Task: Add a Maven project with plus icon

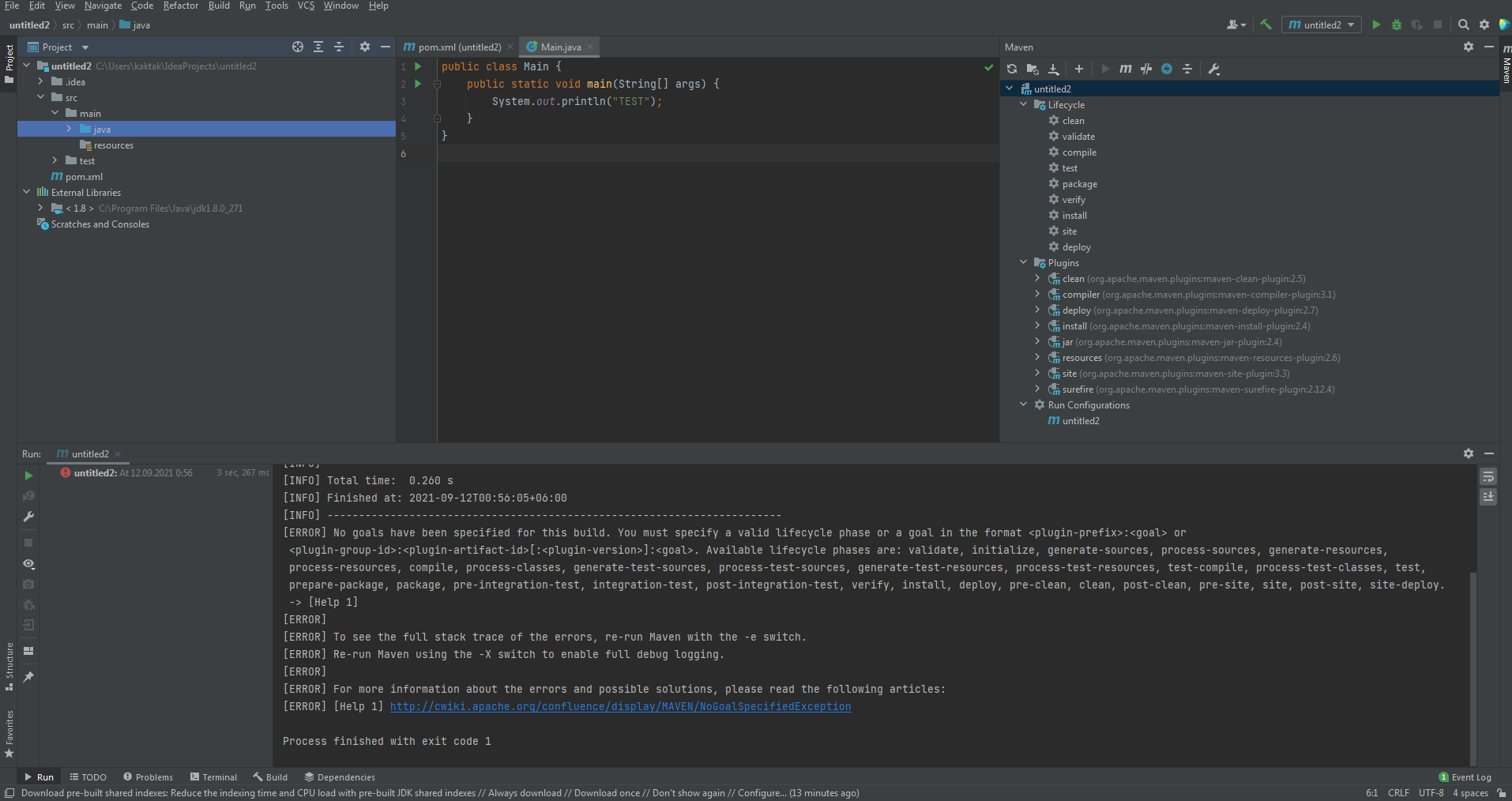Action: pos(1079,69)
